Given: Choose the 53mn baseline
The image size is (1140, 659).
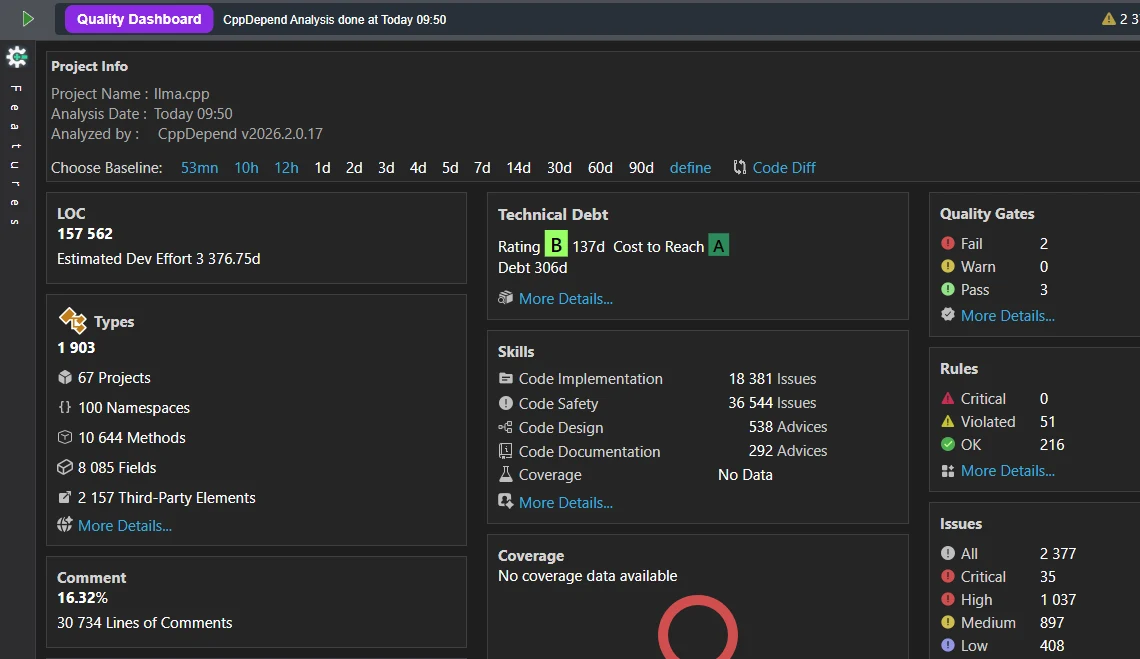Looking at the screenshot, I should (199, 167).
